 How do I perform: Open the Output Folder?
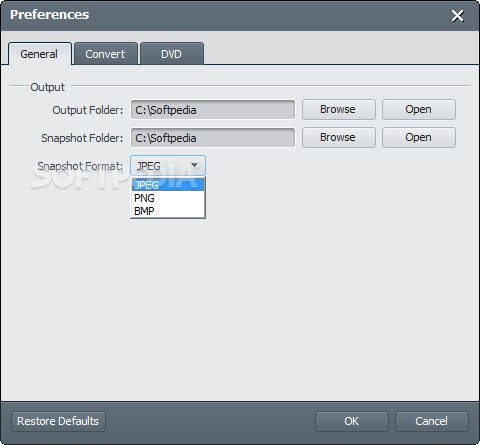[x=419, y=109]
